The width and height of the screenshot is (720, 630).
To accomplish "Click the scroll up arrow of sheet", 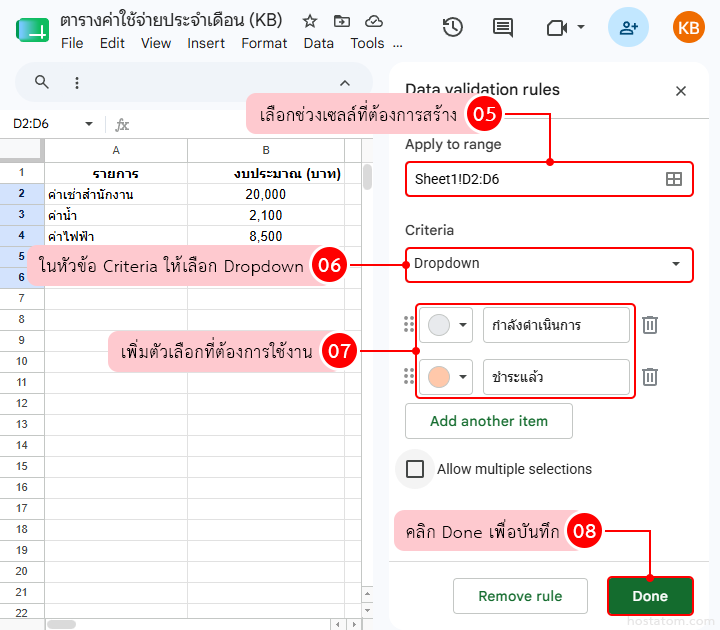I will [367, 594].
